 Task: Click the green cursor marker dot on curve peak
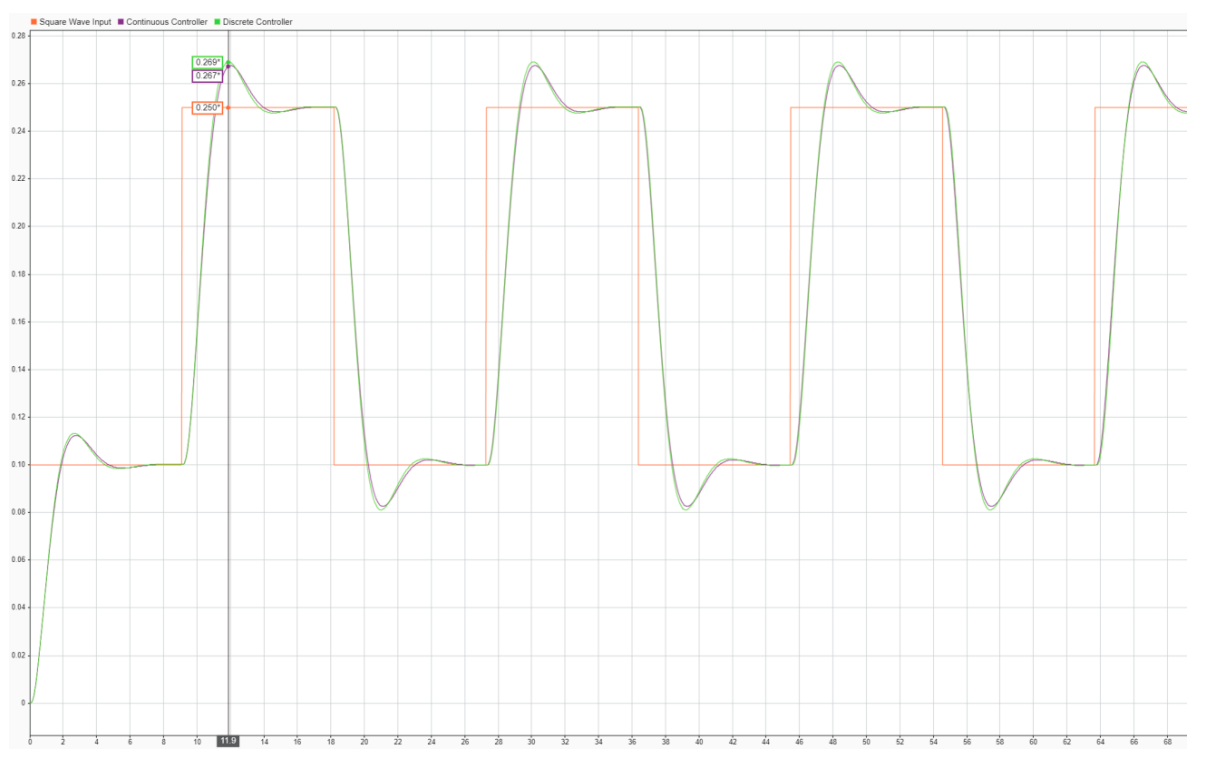coord(229,63)
